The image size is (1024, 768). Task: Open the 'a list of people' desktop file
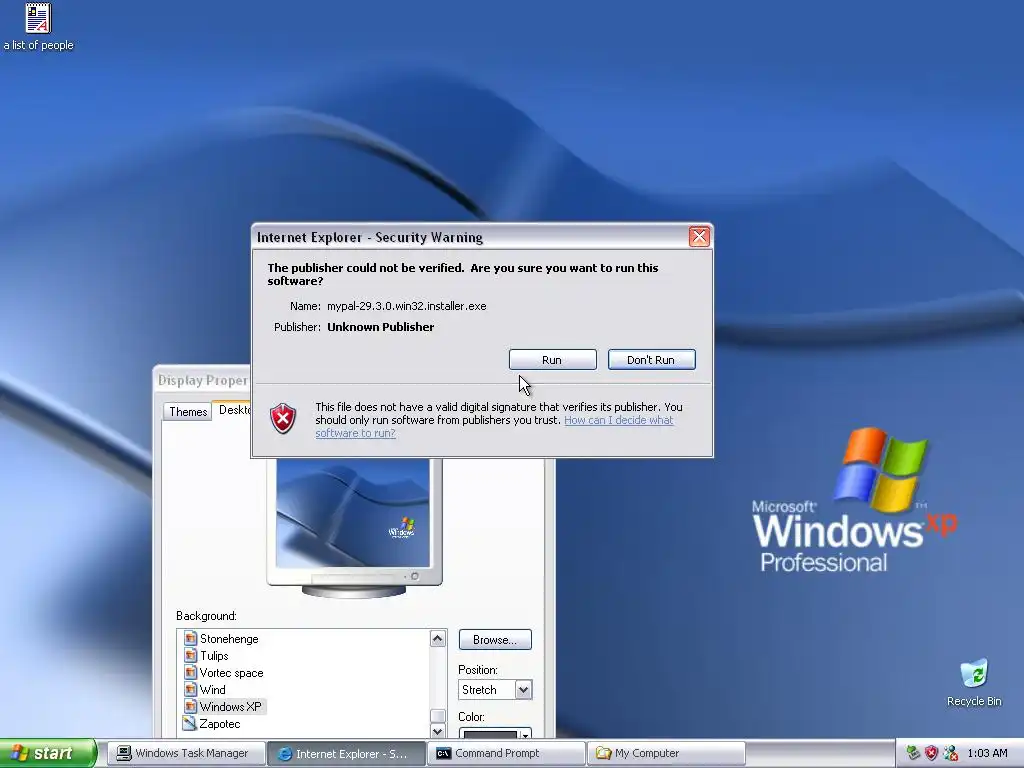point(39,27)
